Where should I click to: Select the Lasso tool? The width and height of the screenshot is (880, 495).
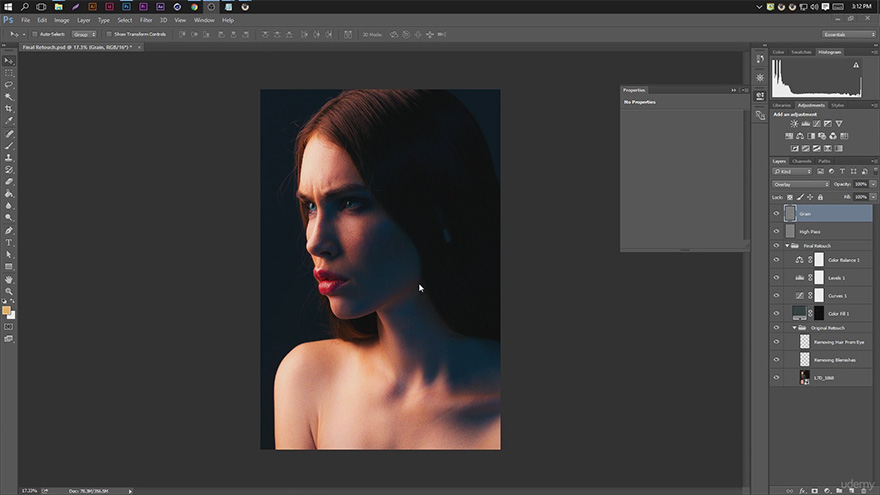point(8,85)
